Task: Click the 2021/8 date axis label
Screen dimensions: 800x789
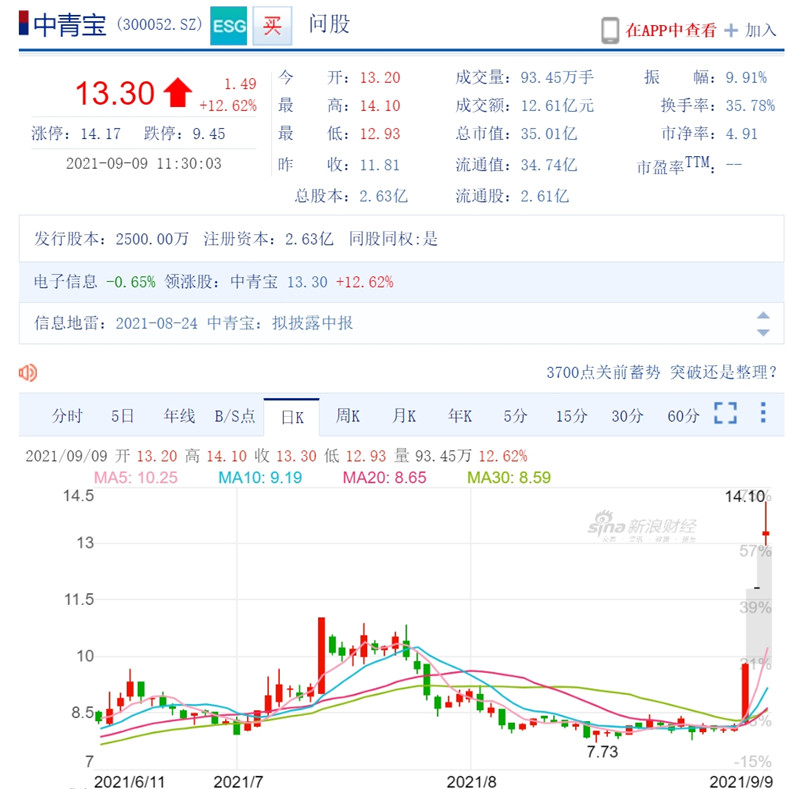Action: 471,781
